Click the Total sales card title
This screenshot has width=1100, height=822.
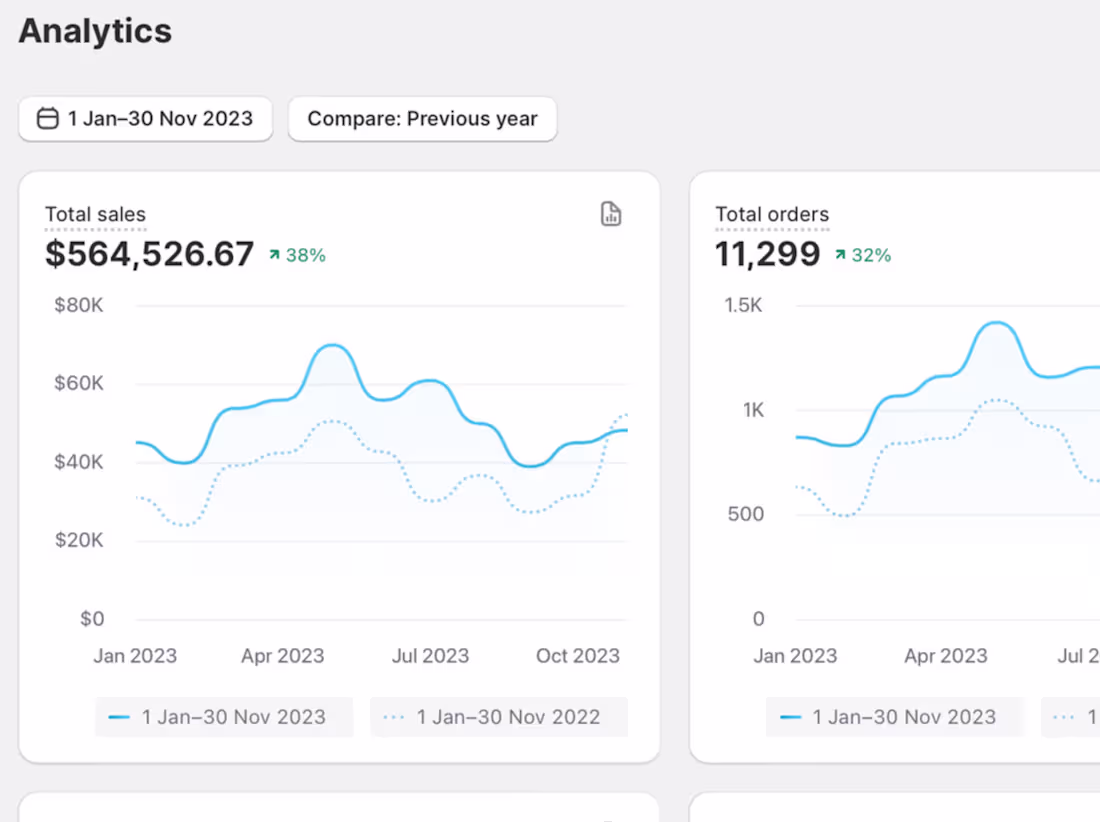pyautogui.click(x=95, y=214)
